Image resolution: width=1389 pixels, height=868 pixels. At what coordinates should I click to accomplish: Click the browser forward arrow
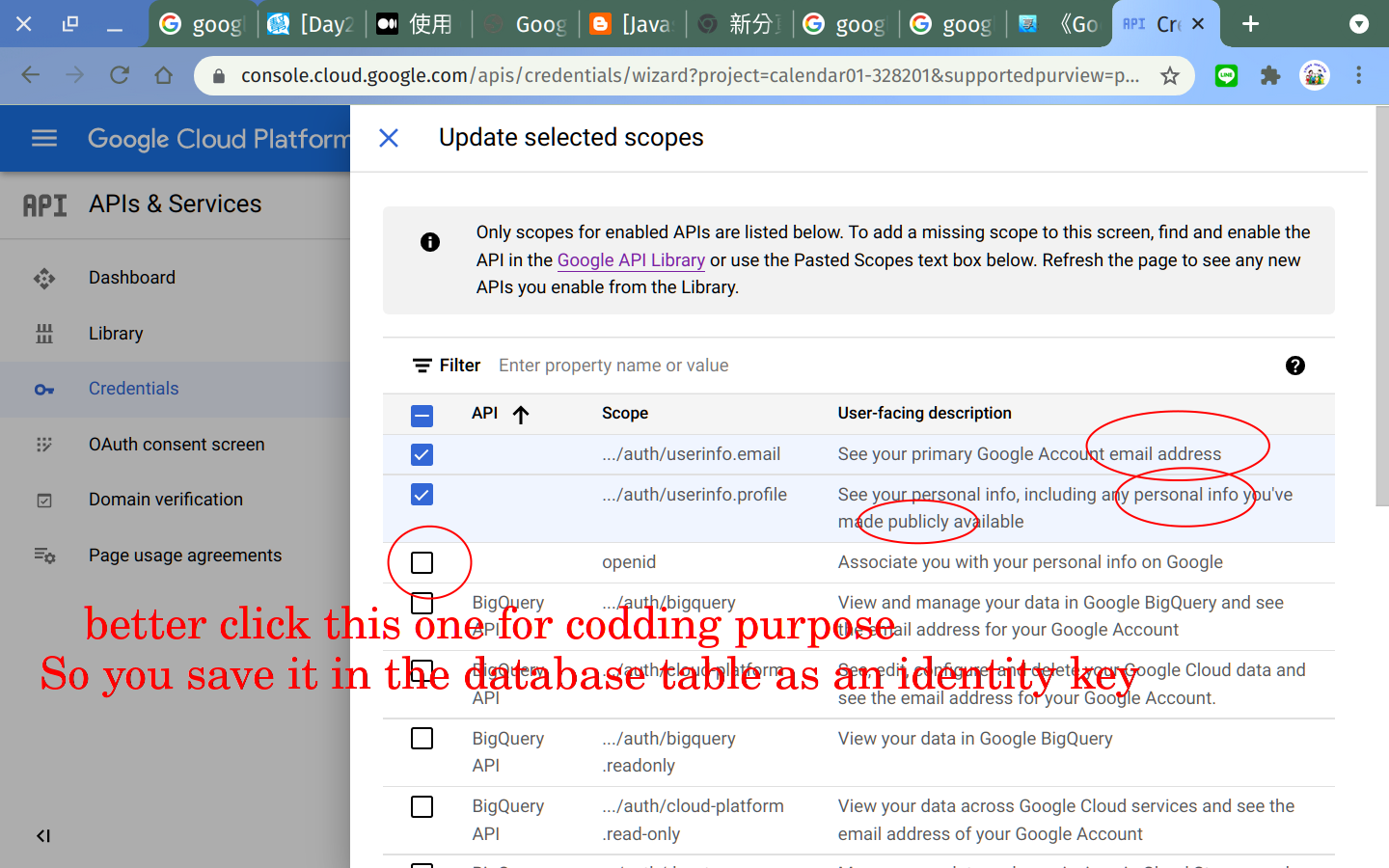pos(75,75)
